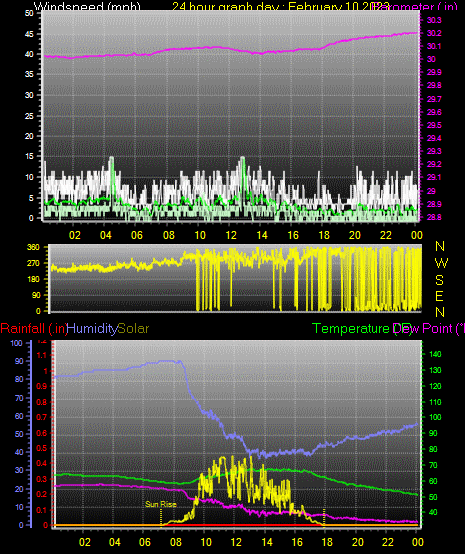Click the green "80" temperature axis value

coord(434,449)
